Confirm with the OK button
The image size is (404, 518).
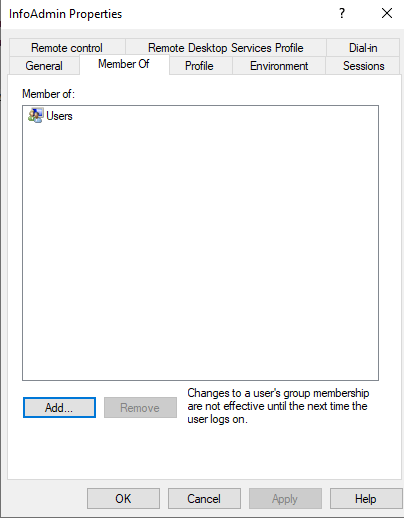[x=123, y=499]
